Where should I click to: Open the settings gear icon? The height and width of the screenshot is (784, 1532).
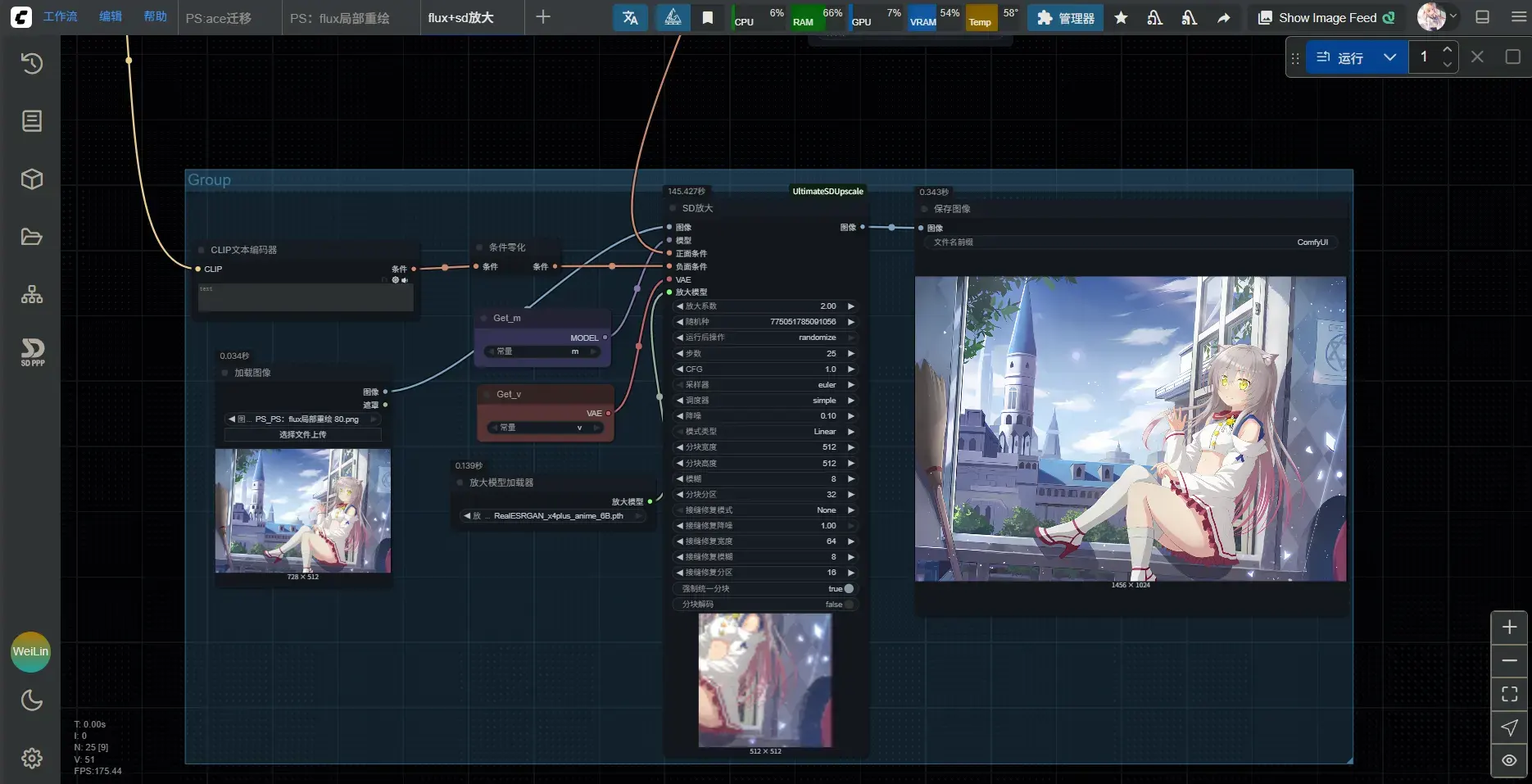(32, 759)
